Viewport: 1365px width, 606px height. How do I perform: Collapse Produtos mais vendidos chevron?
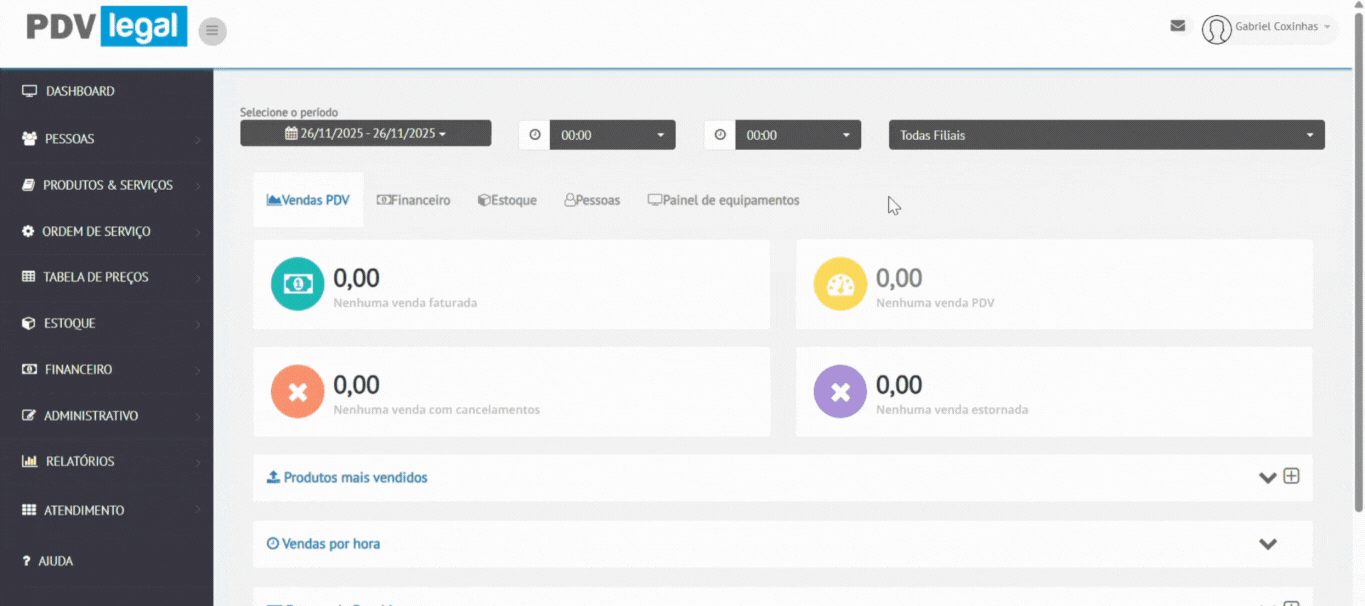[x=1267, y=477]
